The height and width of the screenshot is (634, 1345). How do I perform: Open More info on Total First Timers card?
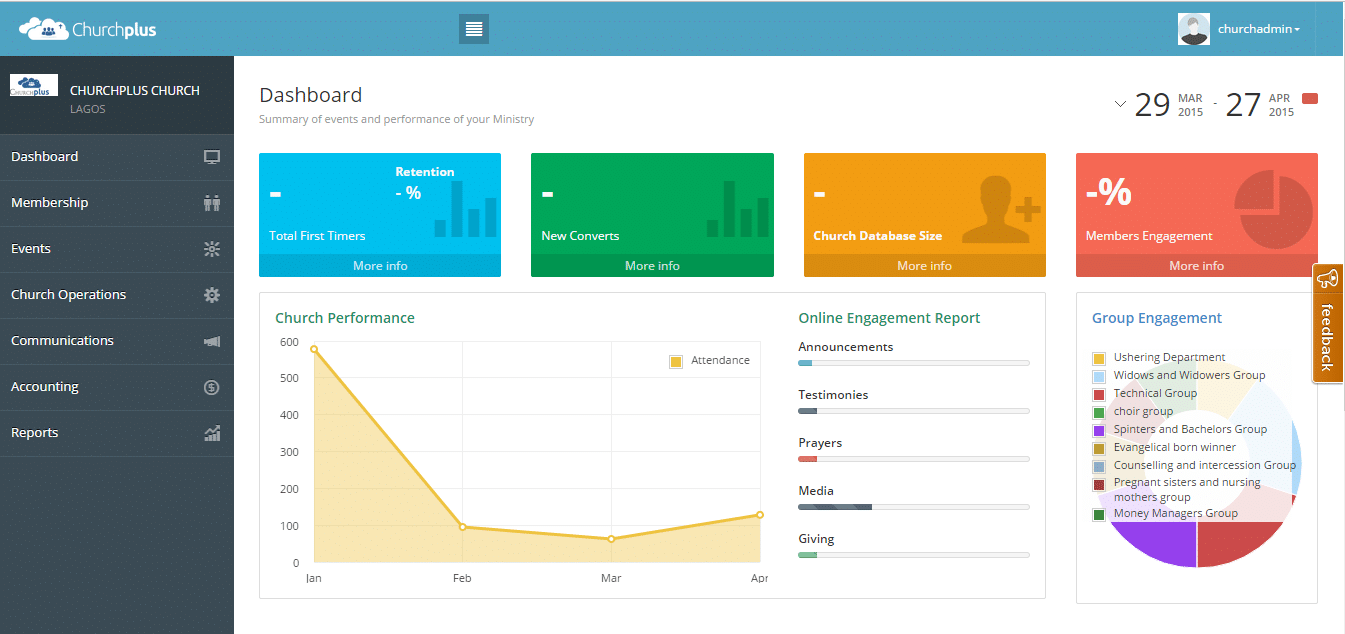pyautogui.click(x=380, y=266)
